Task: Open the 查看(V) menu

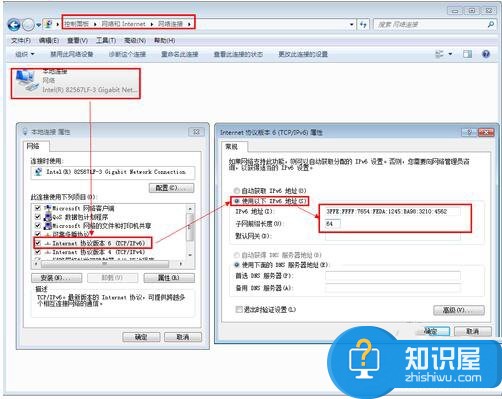Action: coord(77,40)
